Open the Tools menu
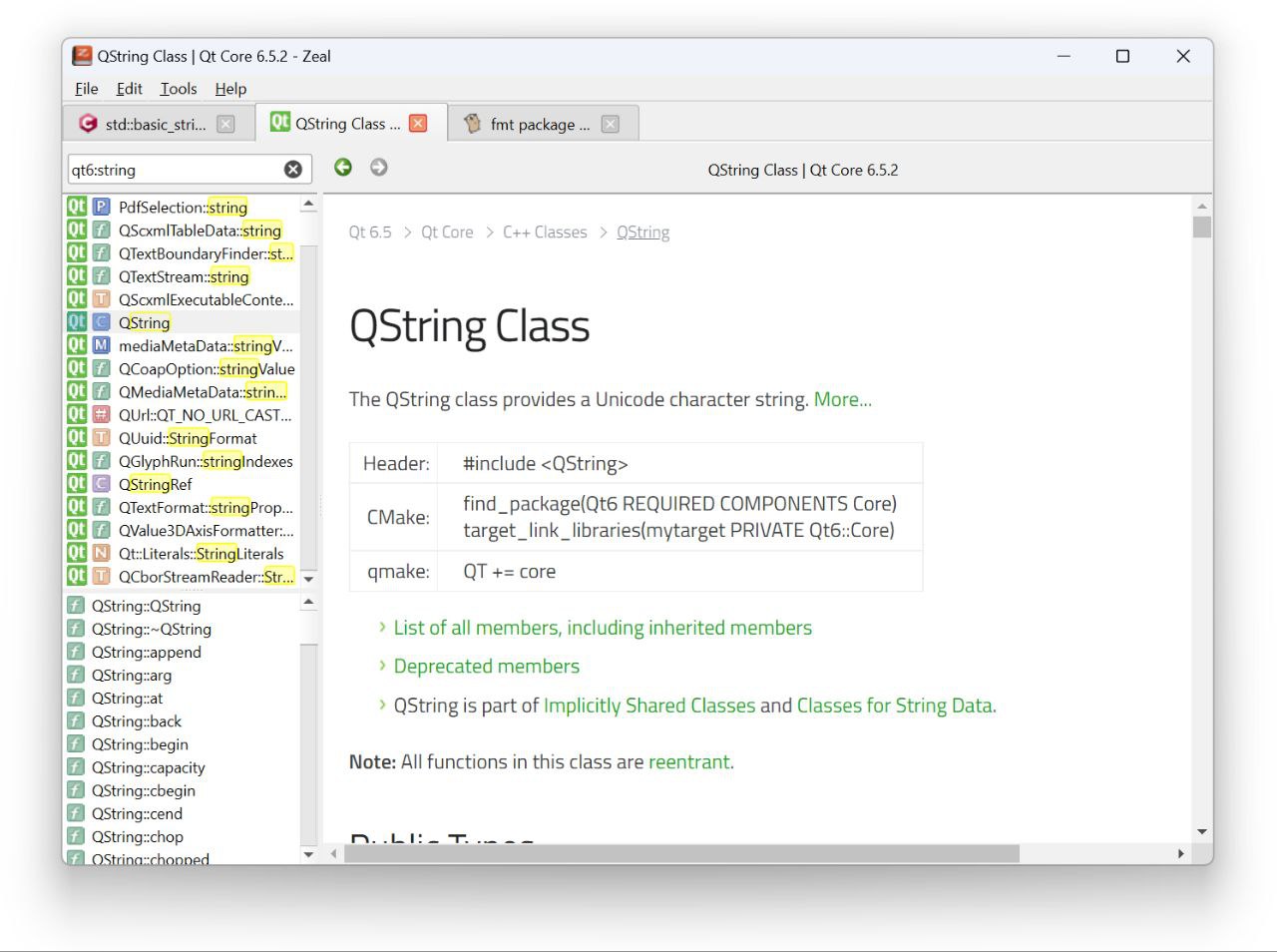 (179, 89)
